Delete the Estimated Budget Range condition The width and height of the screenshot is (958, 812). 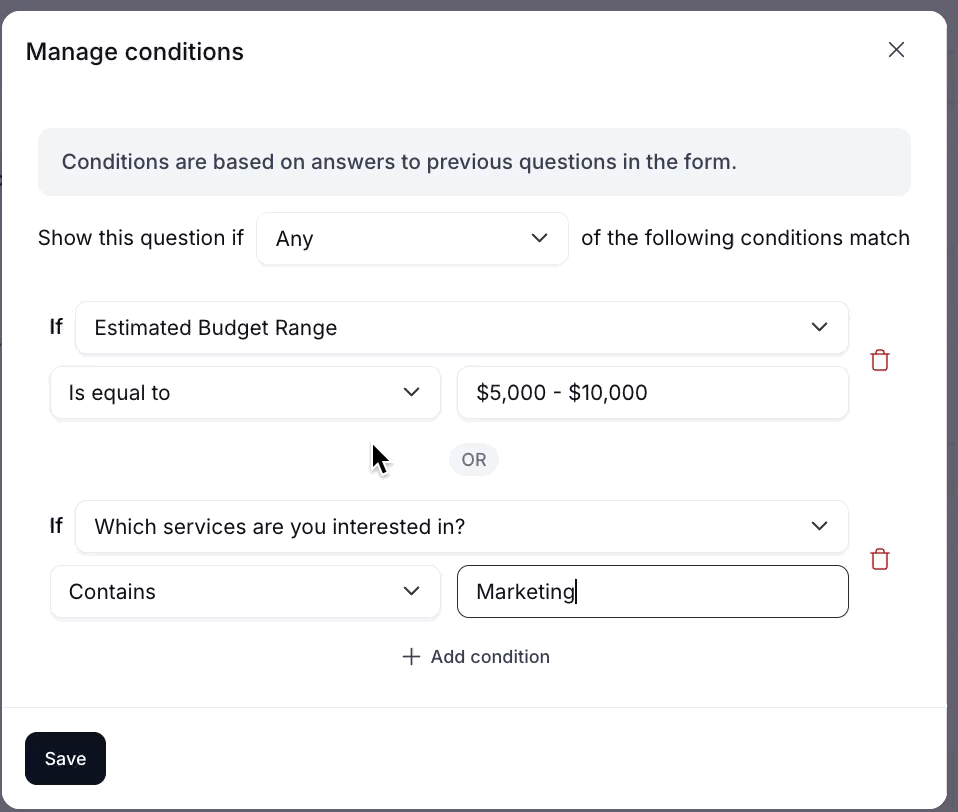880,360
